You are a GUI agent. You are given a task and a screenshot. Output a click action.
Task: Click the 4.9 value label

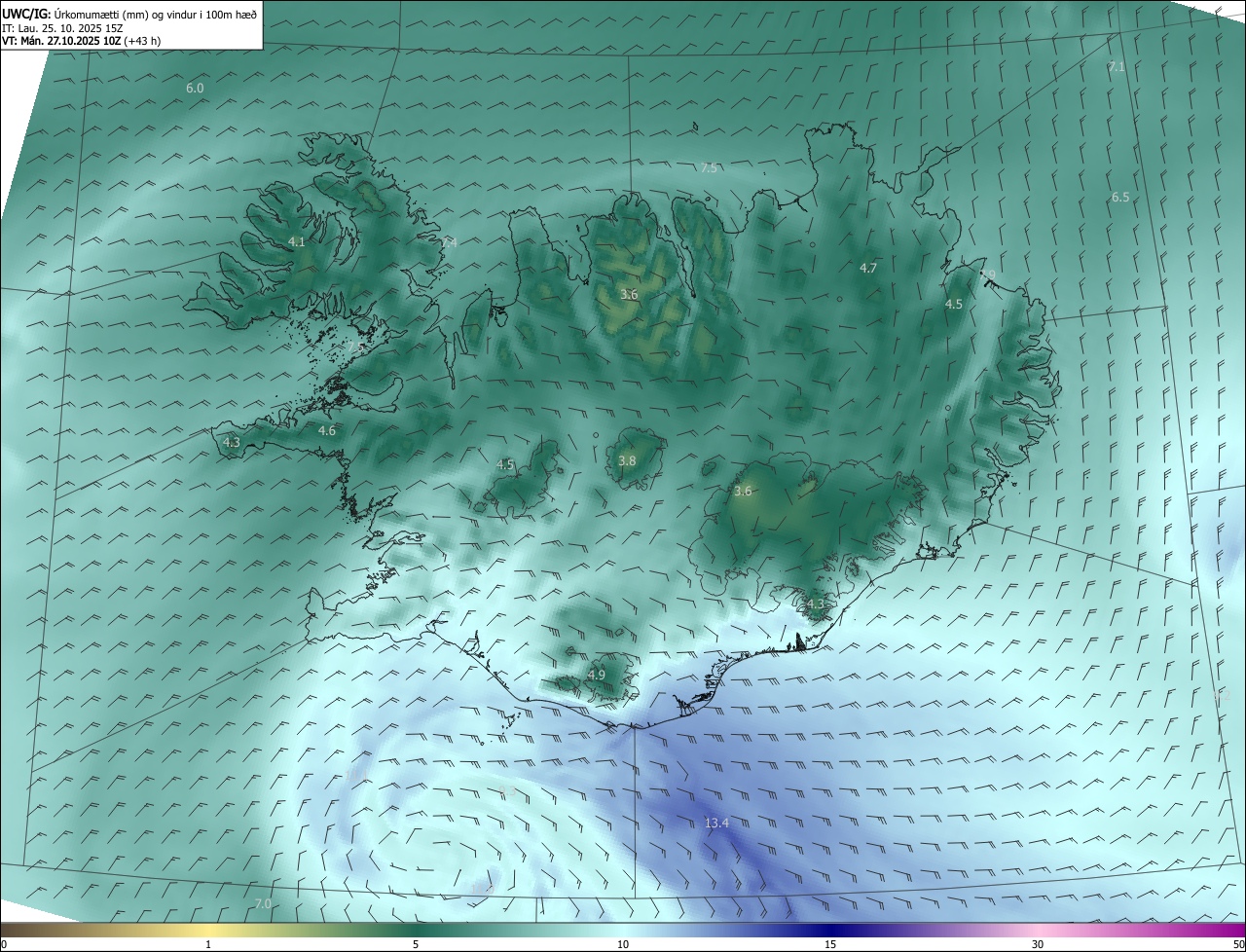[x=597, y=676]
